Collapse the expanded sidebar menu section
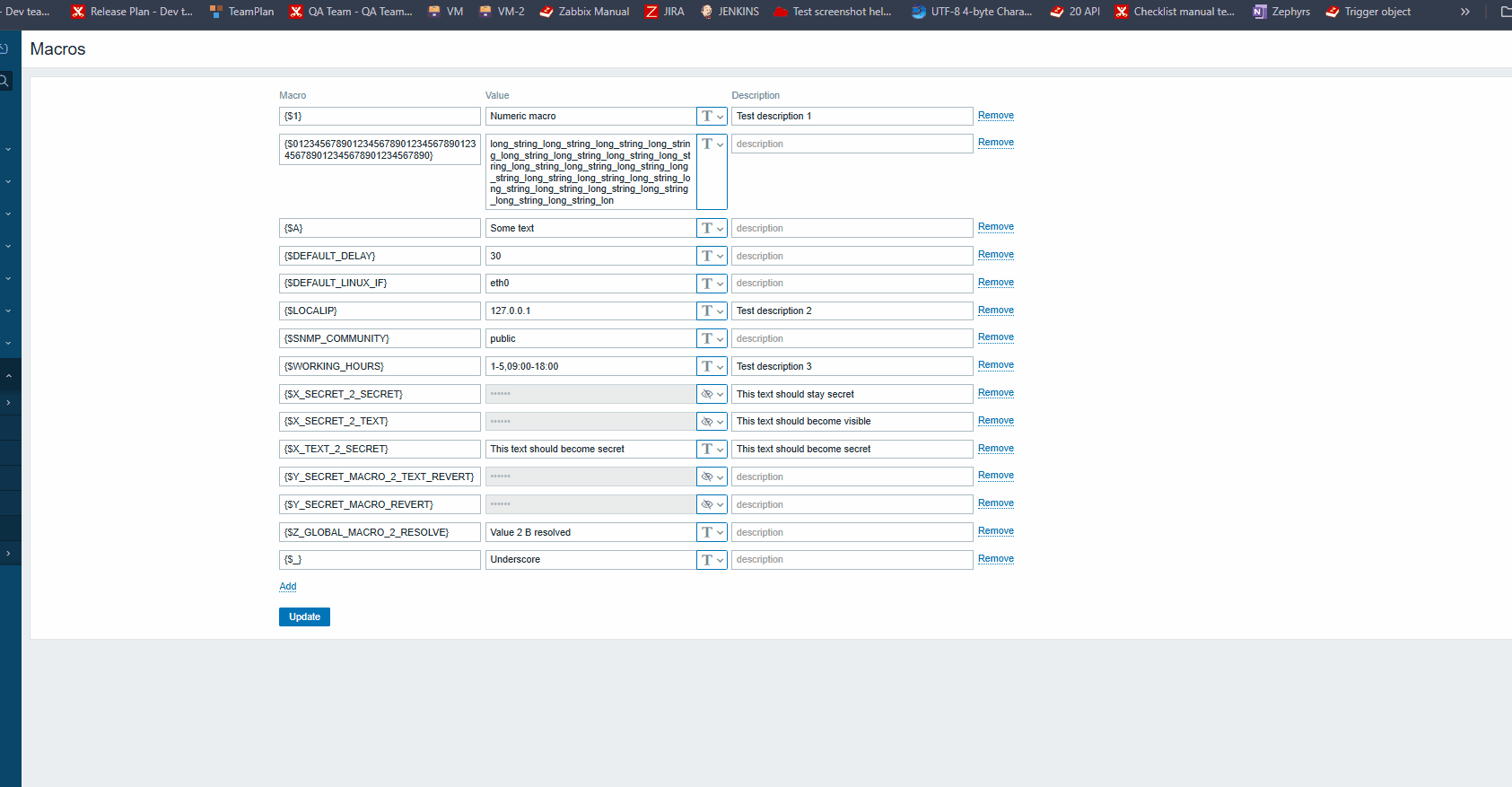 [8, 375]
